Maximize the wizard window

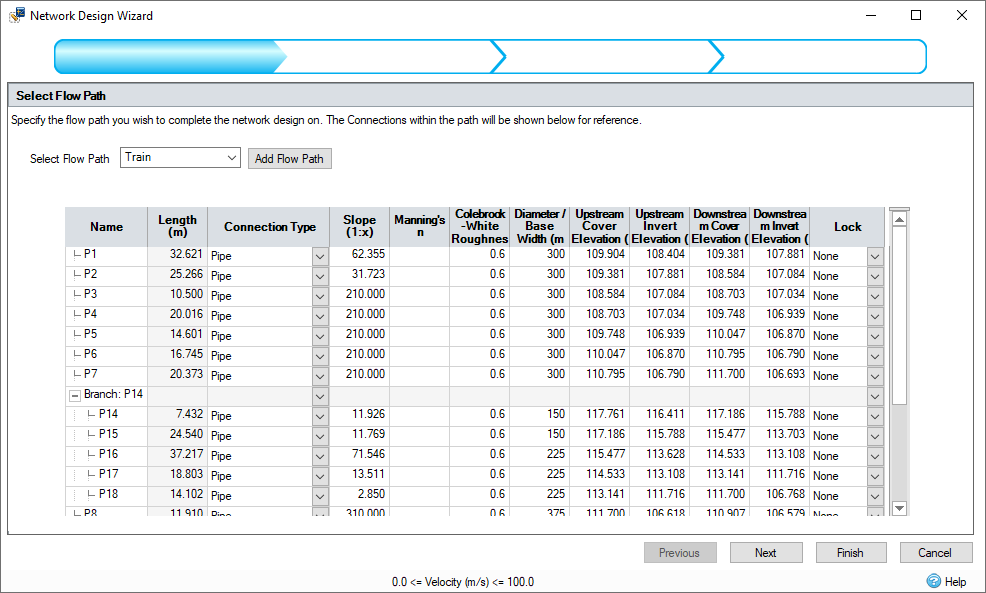click(916, 15)
